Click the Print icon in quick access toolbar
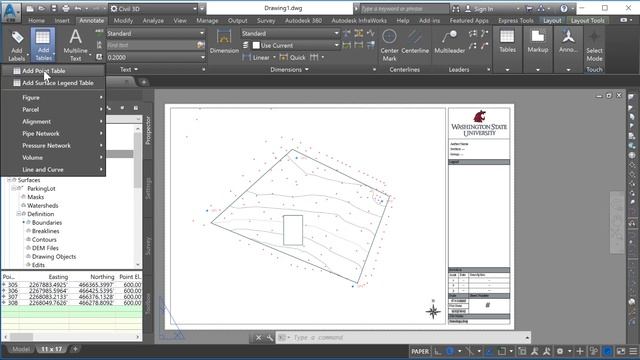The height and width of the screenshot is (360, 640). (x=65, y=8)
